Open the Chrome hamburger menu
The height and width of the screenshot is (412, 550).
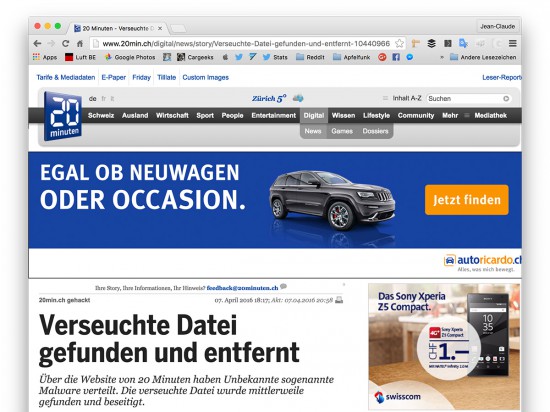[512, 43]
